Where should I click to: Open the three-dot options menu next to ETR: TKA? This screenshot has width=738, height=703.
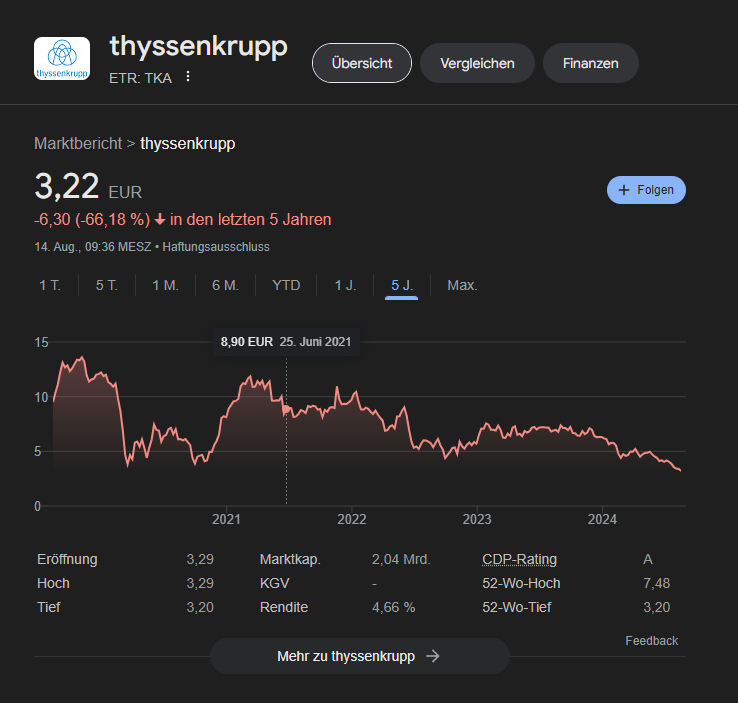tap(188, 77)
